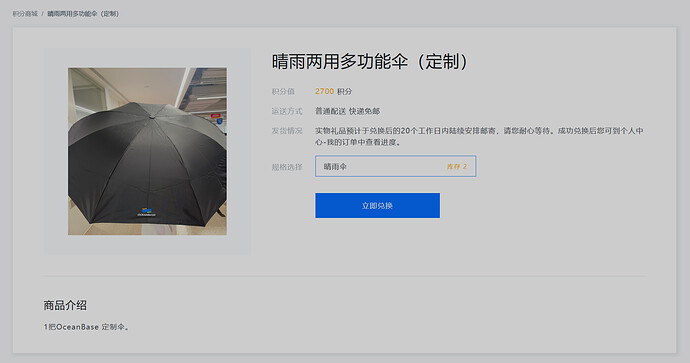Click the shipping note starting with 实物礼品预计
The image size is (690, 363).
click(x=479, y=136)
